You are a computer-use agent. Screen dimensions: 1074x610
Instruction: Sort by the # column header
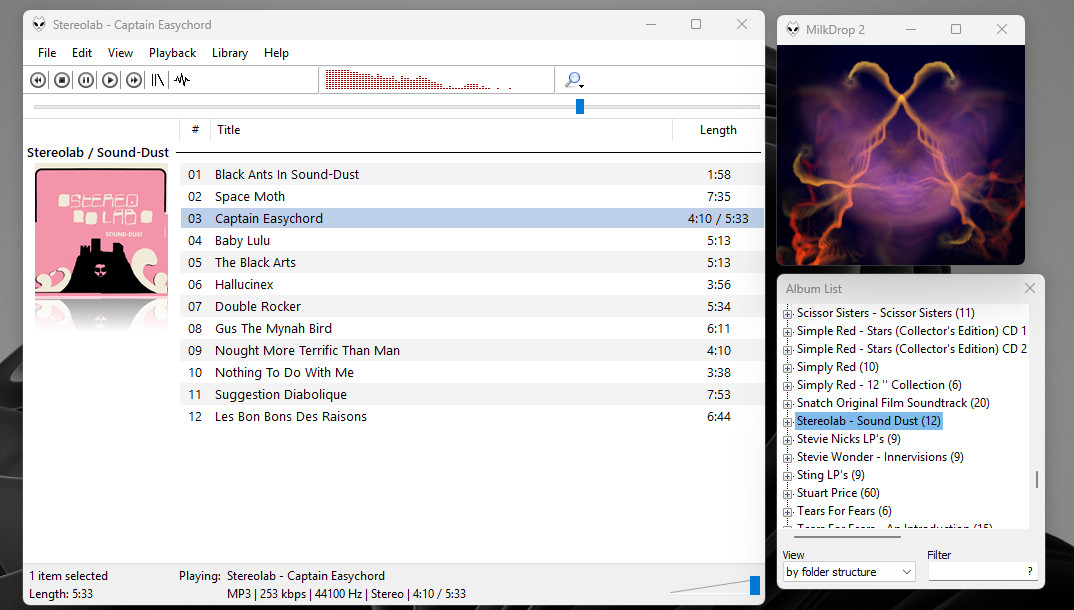coord(195,129)
